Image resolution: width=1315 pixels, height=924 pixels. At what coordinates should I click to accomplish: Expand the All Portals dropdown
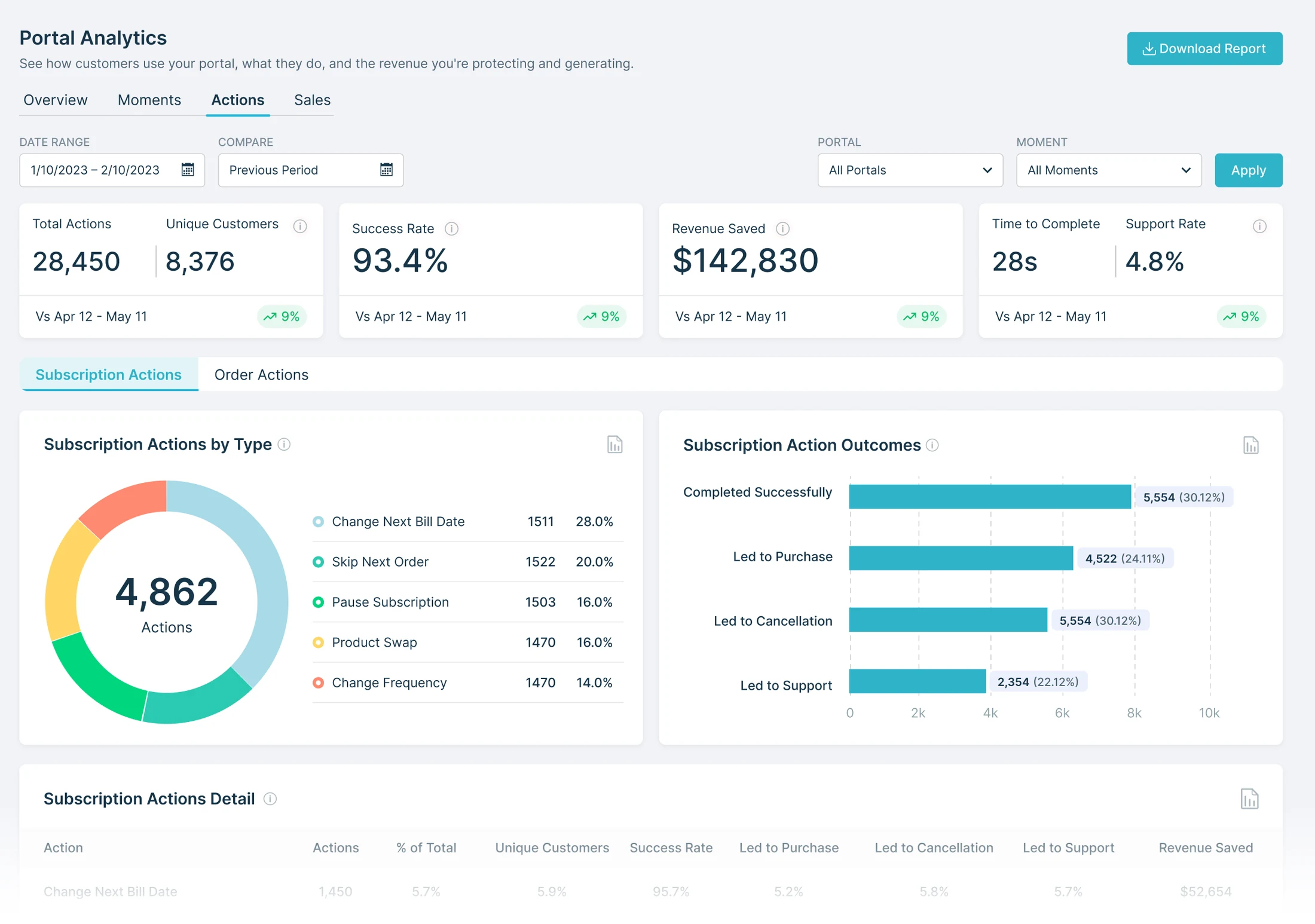click(x=910, y=170)
